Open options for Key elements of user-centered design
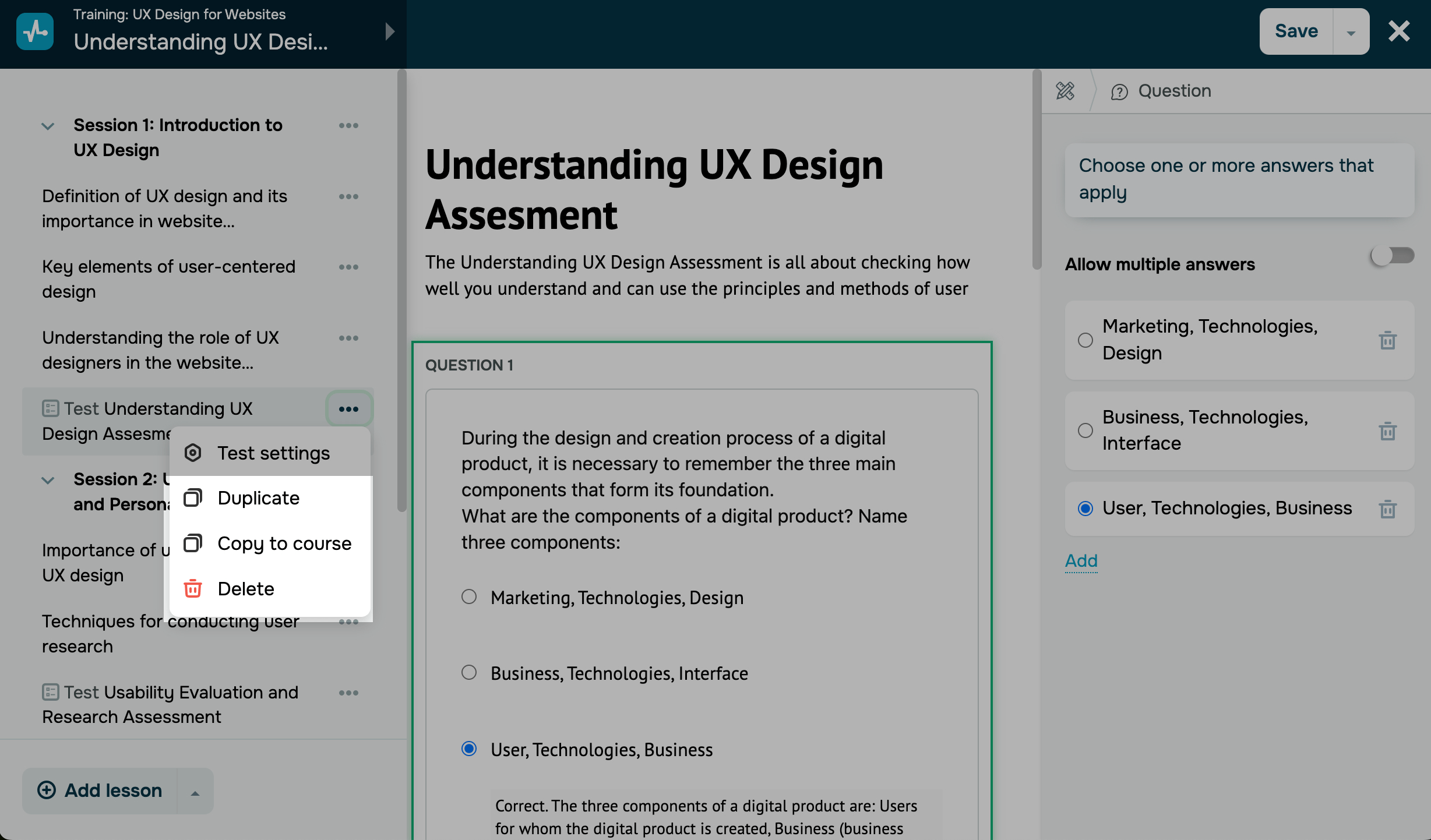 click(348, 267)
